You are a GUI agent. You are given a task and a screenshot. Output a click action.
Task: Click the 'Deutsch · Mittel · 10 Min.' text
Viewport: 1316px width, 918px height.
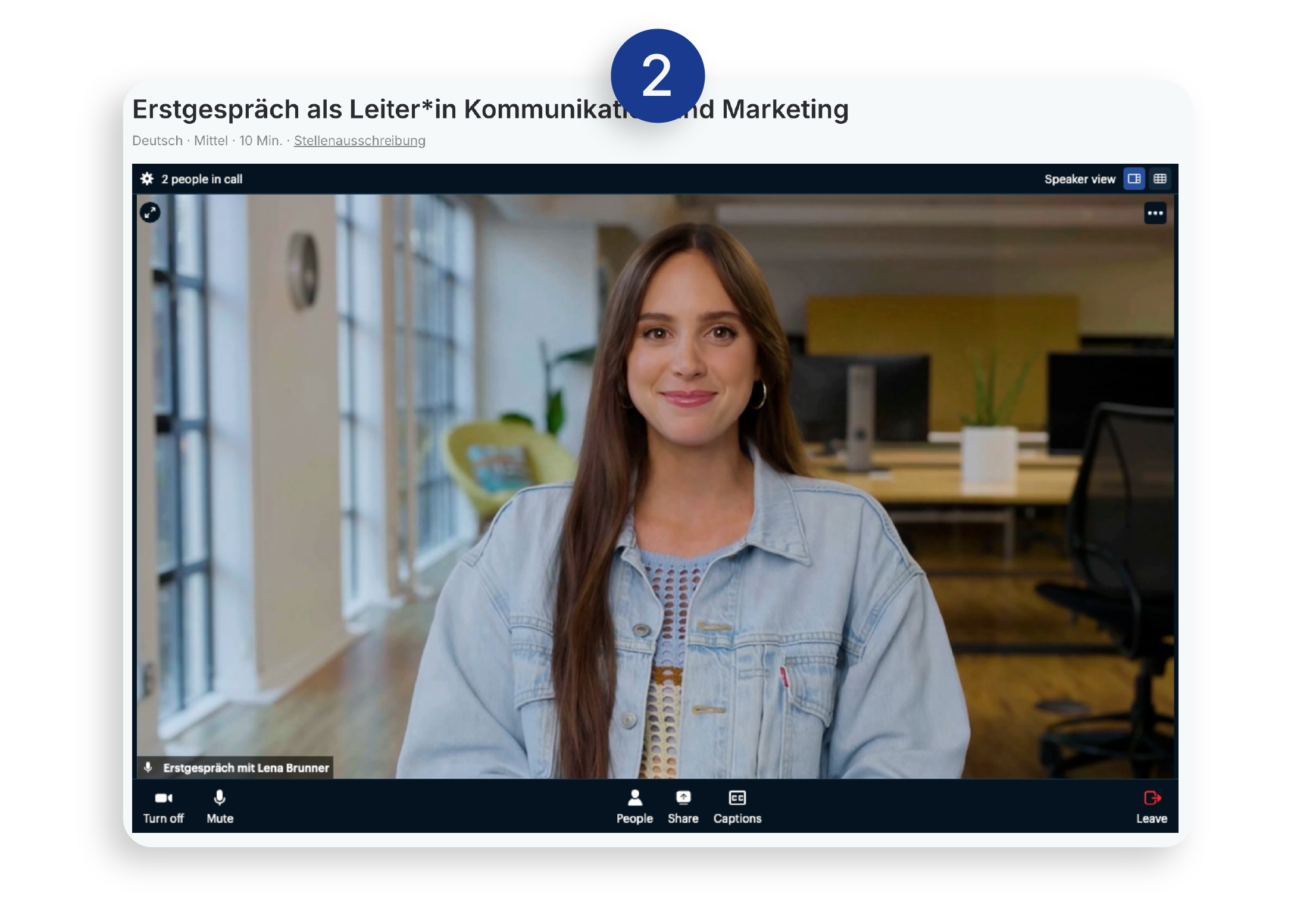pyautogui.click(x=207, y=140)
